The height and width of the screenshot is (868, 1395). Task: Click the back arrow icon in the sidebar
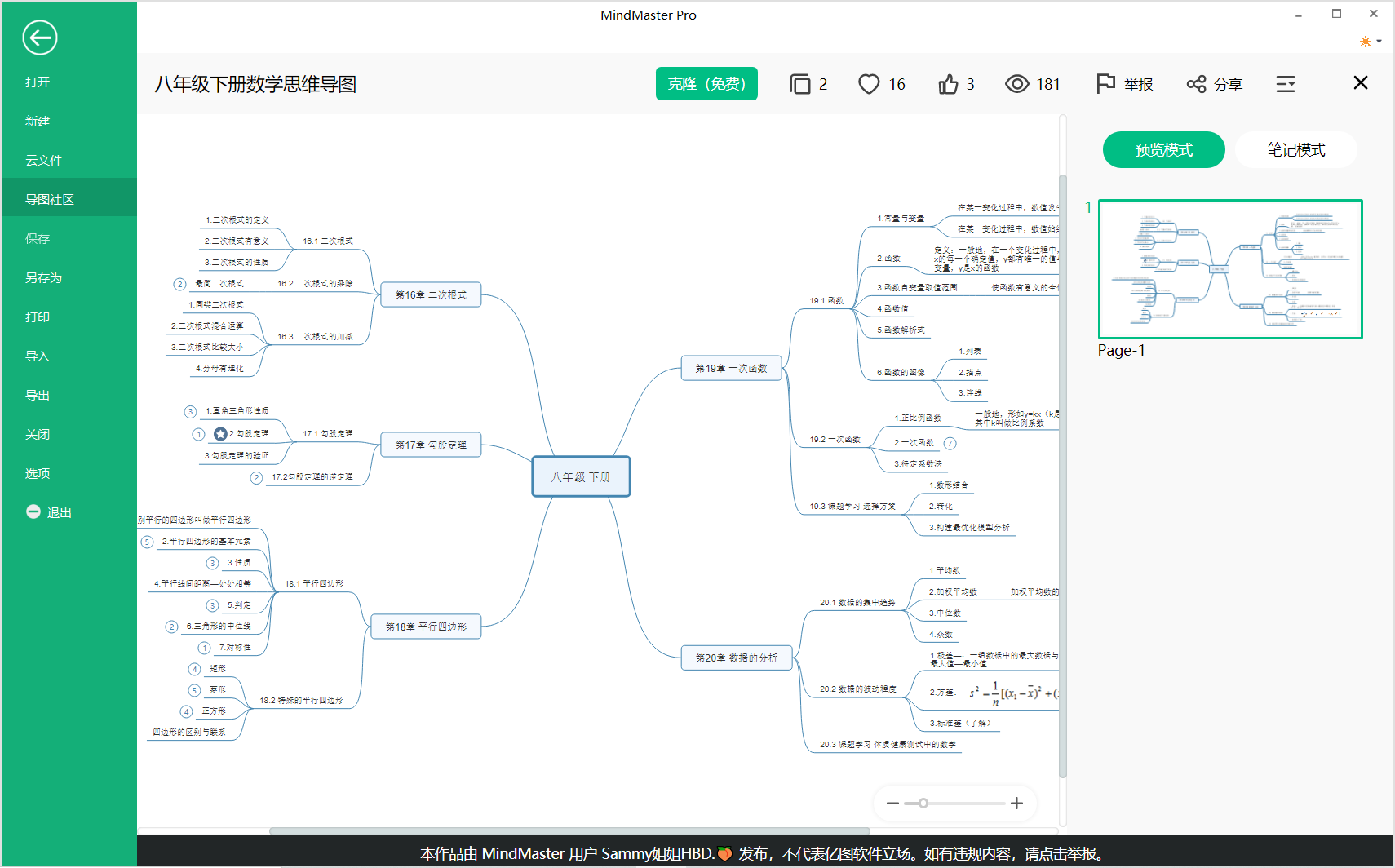click(39, 38)
